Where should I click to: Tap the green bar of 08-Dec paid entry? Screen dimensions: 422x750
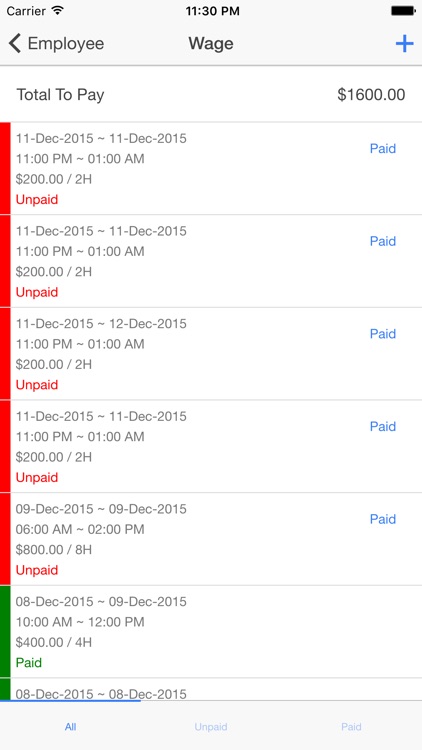point(5,632)
